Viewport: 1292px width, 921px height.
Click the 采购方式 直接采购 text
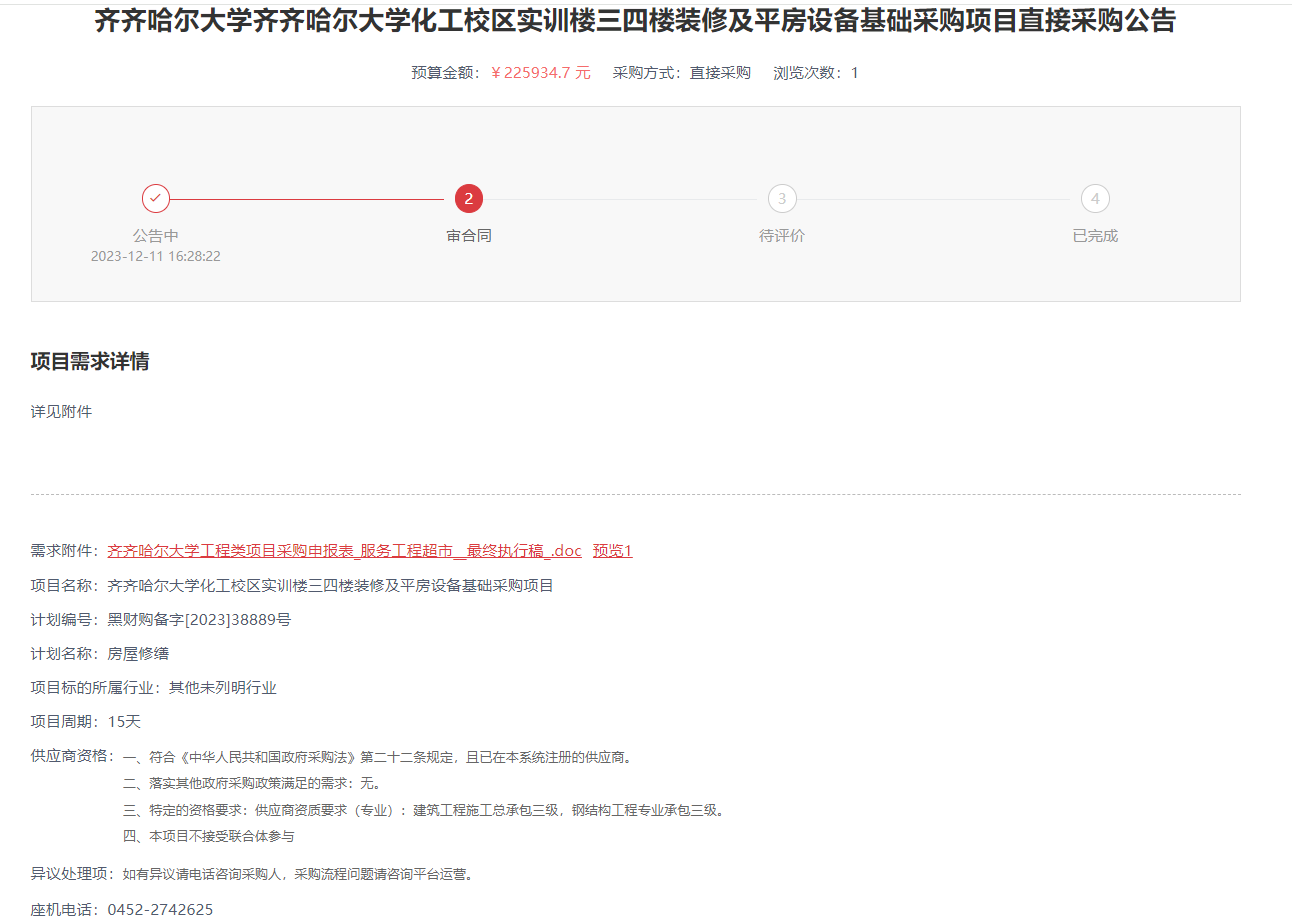[x=681, y=73]
